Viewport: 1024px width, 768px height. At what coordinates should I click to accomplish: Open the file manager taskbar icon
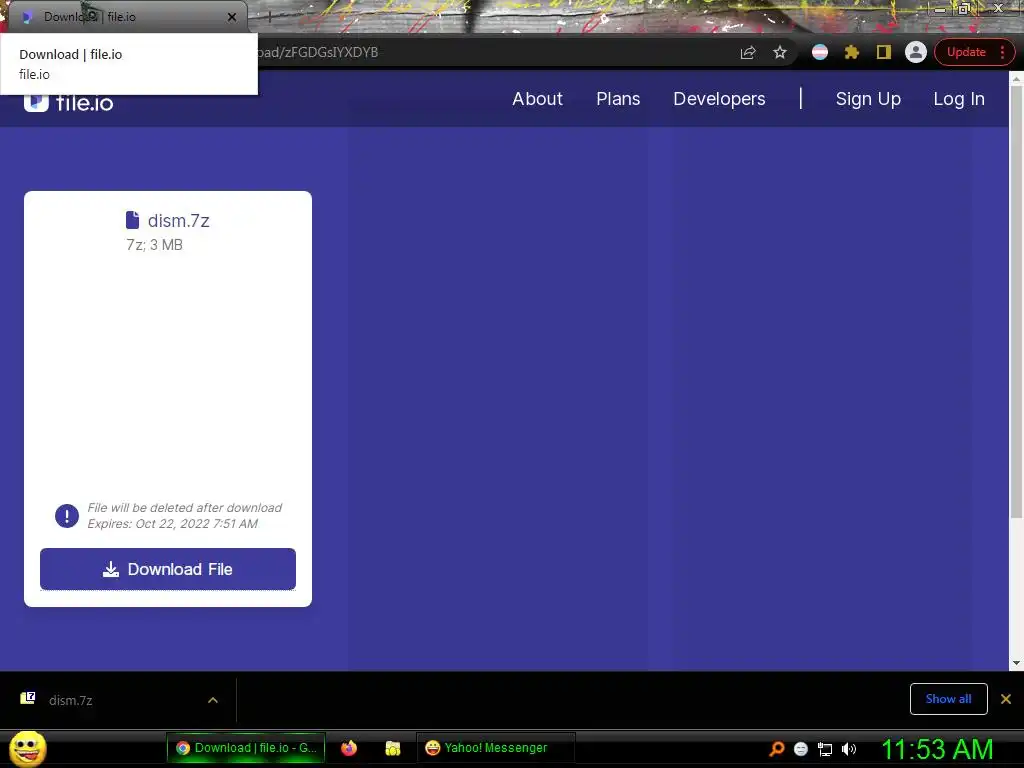click(x=392, y=748)
